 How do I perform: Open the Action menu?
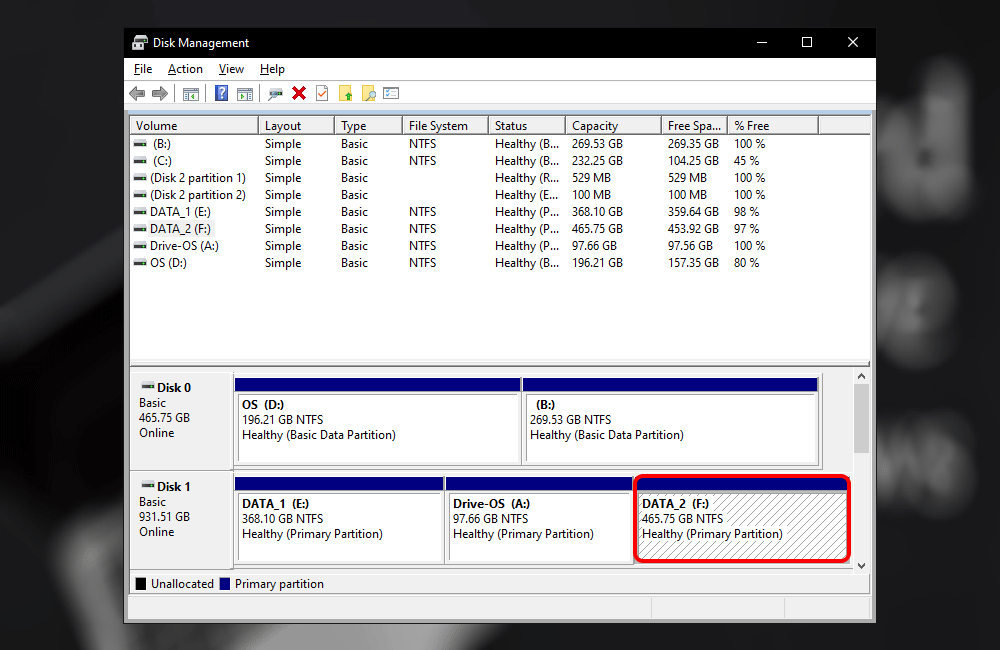185,69
